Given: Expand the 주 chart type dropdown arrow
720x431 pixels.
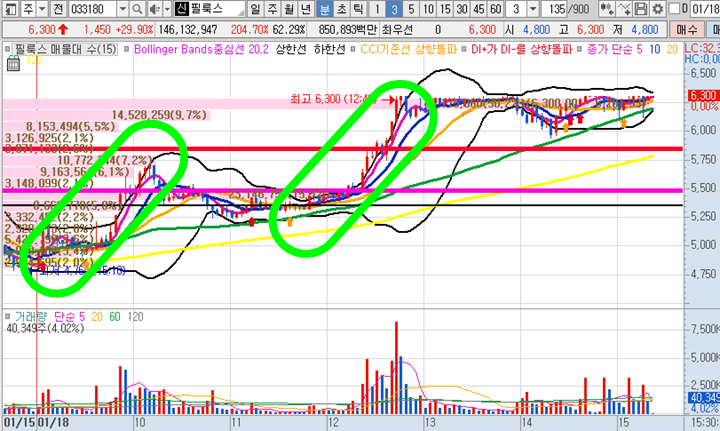Looking at the screenshot, I should tap(42, 9).
